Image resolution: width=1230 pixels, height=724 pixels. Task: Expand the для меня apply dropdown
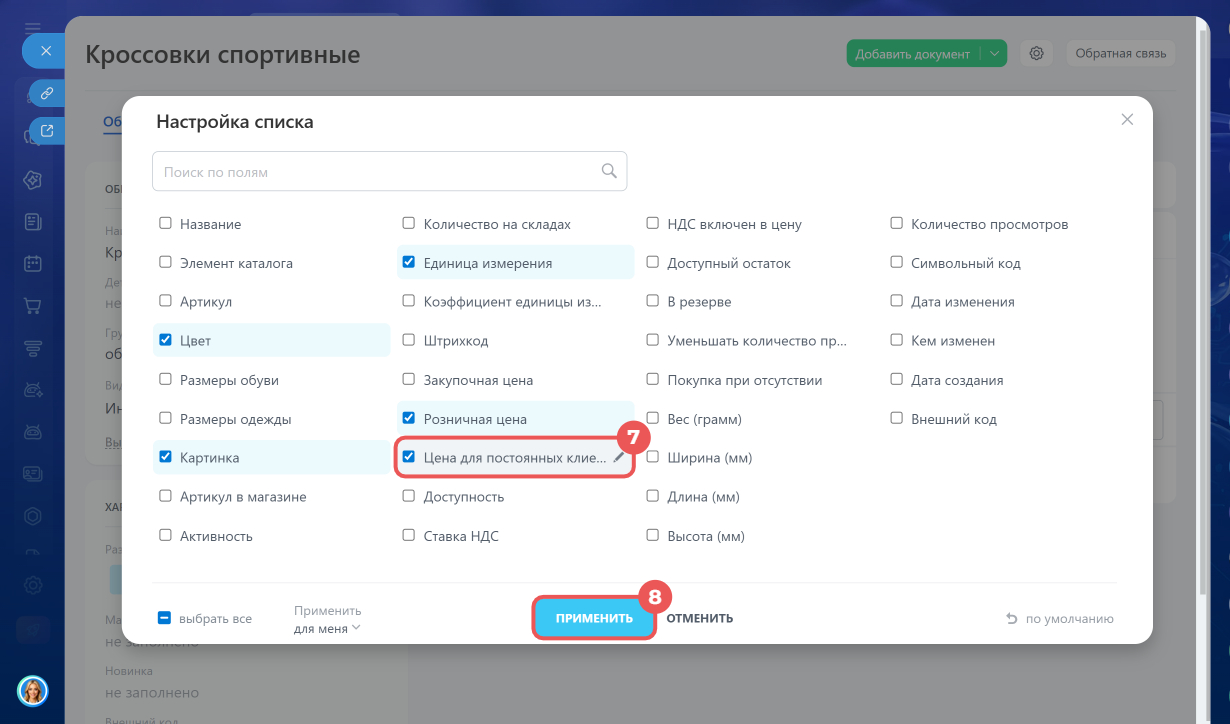328,628
